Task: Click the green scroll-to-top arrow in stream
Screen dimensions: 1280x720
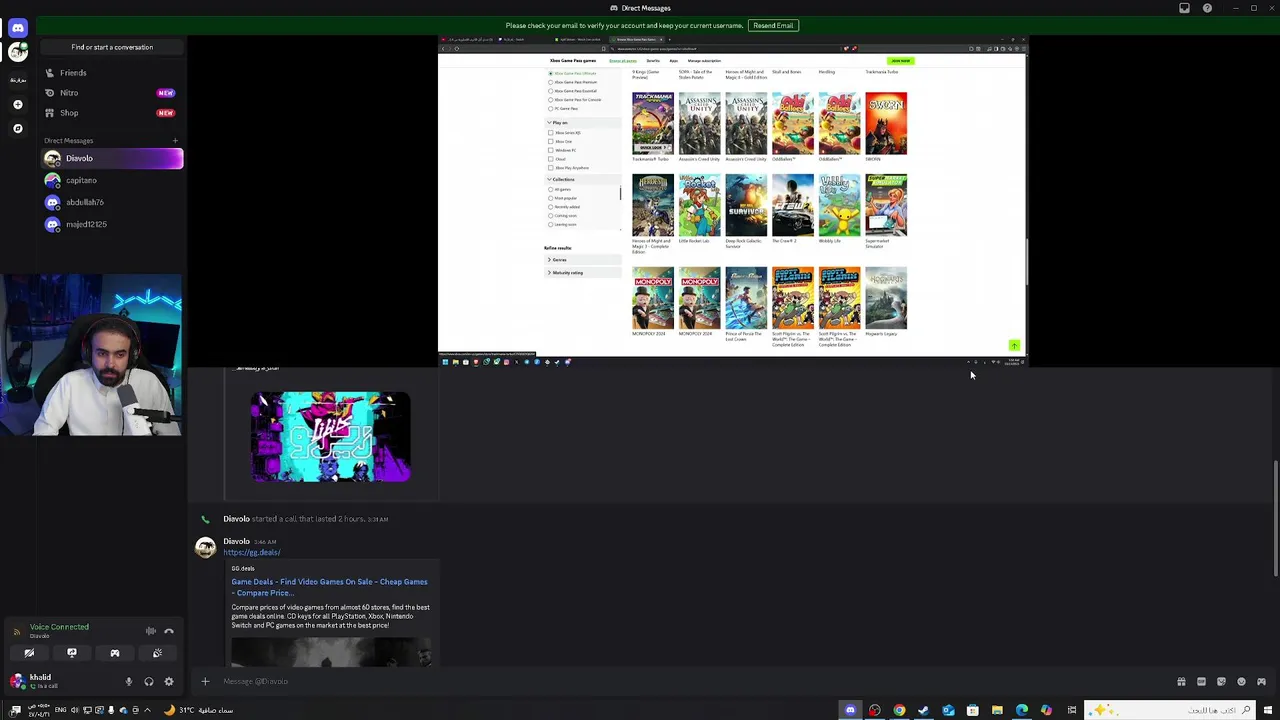Action: tap(1014, 346)
